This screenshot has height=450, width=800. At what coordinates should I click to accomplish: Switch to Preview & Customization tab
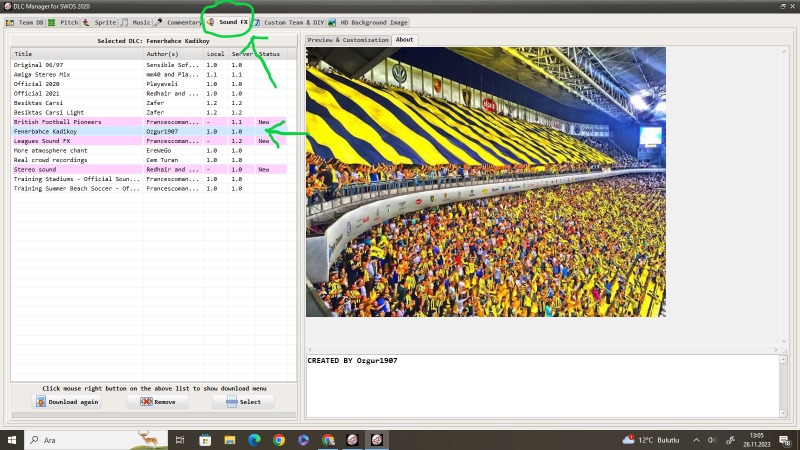point(348,40)
